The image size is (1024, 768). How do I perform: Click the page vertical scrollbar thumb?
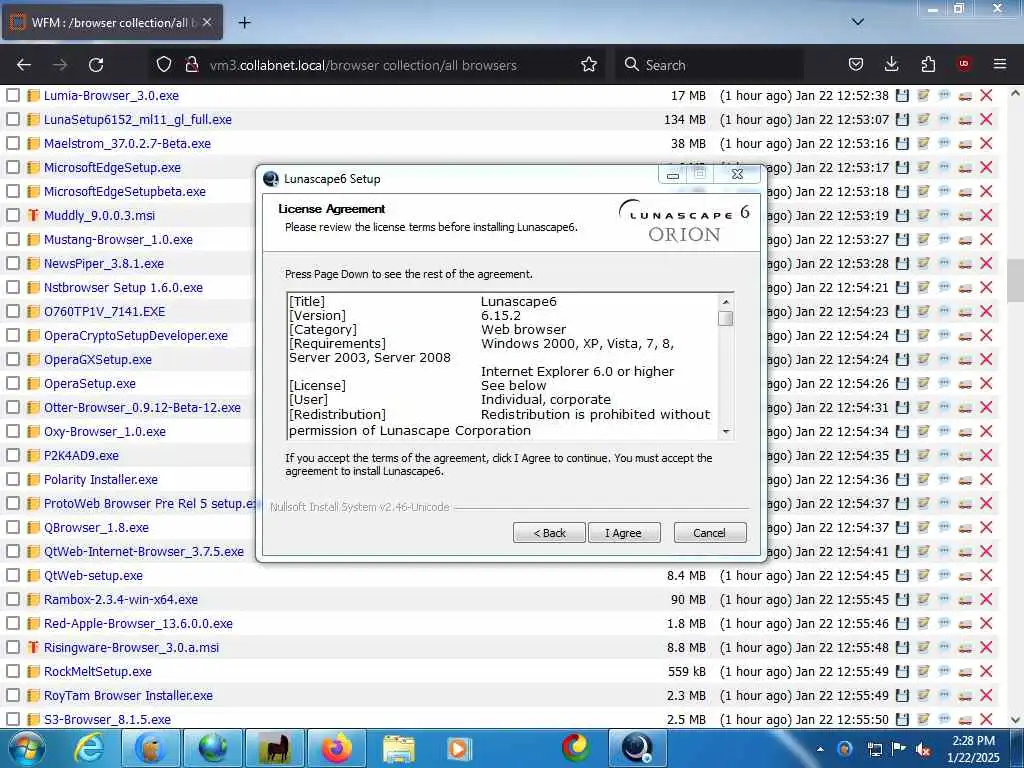[x=1015, y=280]
